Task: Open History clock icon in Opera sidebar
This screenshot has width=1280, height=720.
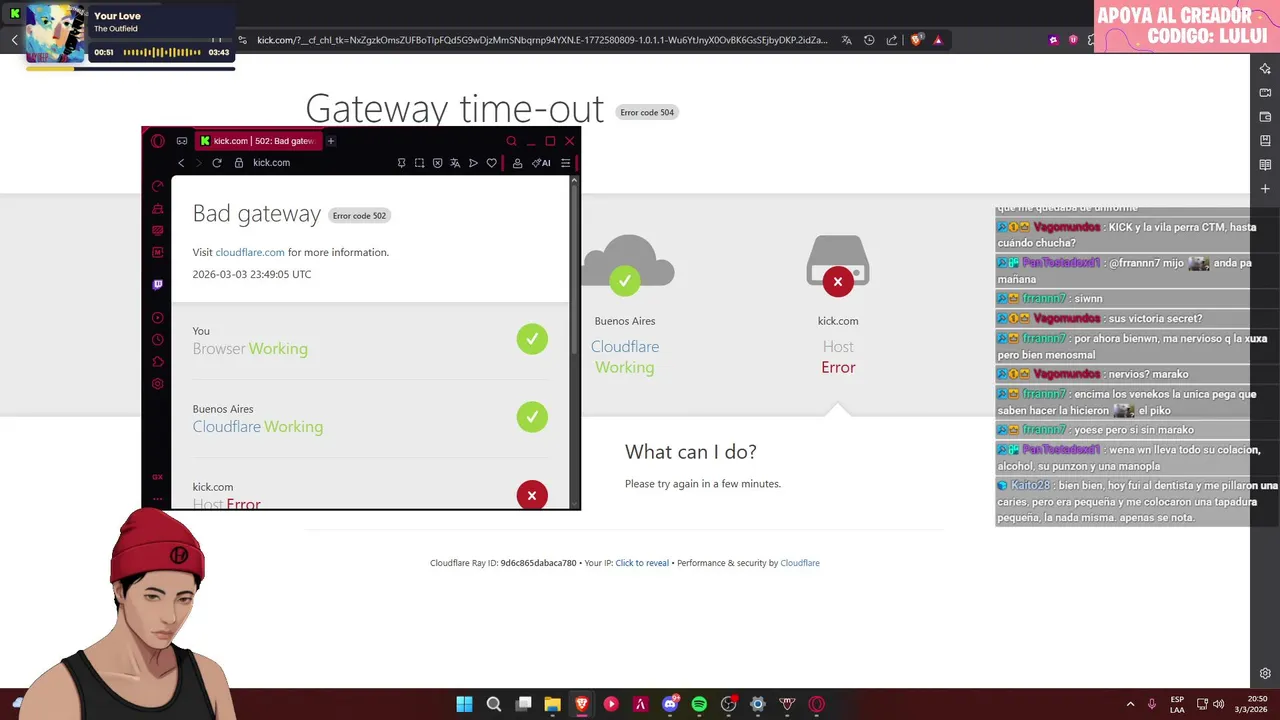Action: (x=157, y=340)
